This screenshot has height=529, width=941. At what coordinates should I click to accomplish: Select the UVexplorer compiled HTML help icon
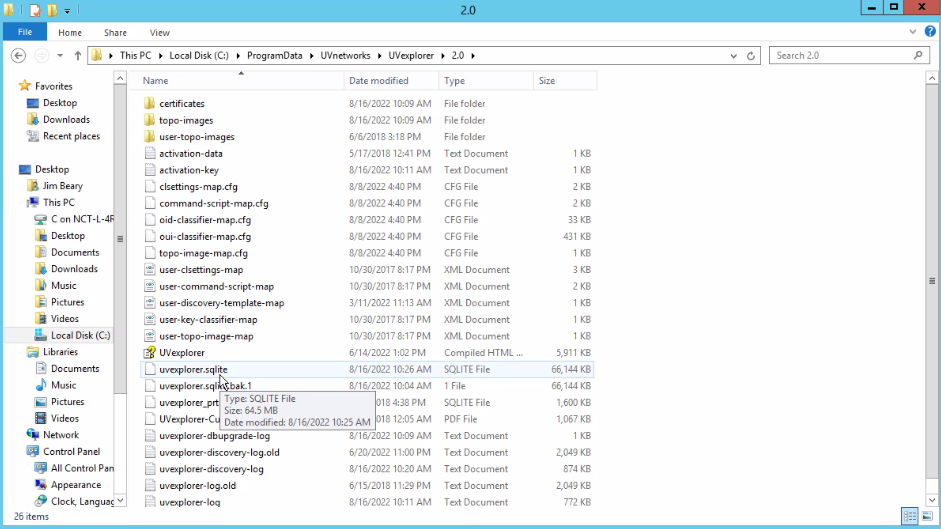click(x=150, y=352)
